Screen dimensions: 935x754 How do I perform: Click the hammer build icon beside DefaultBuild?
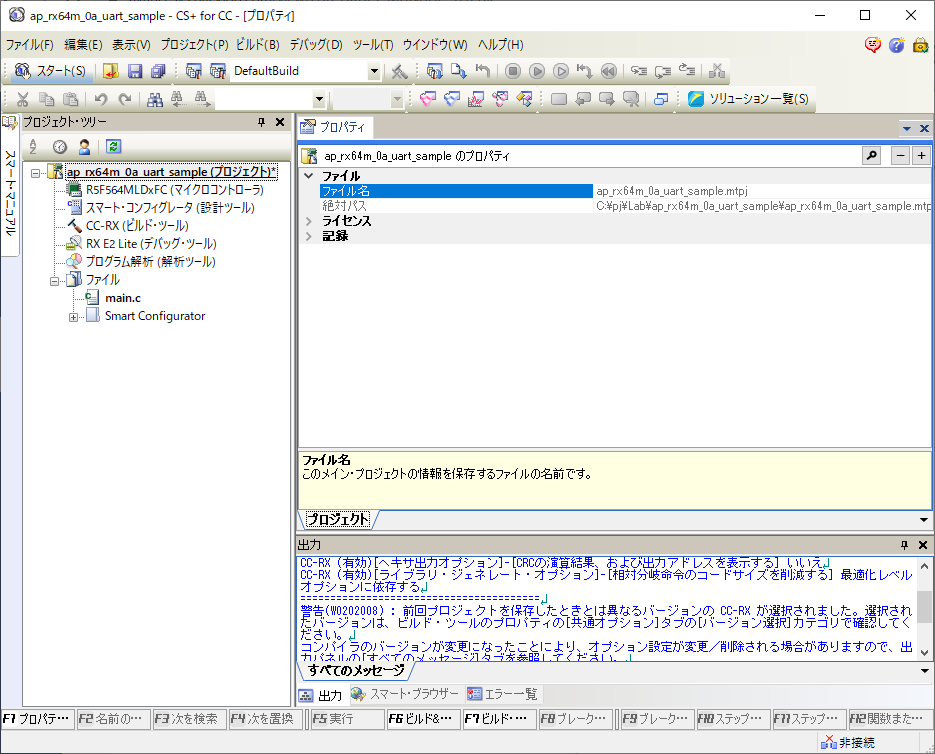(399, 71)
